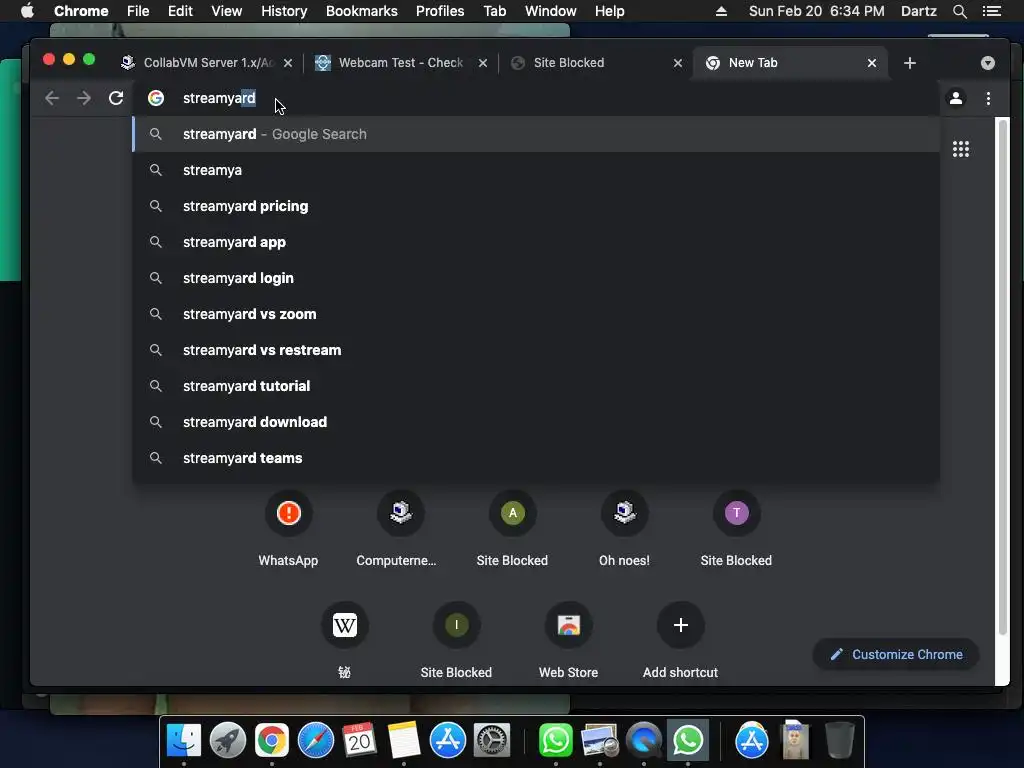Choose 'streamyard app' suggestion
Image resolution: width=1024 pixels, height=768 pixels.
pos(536,242)
